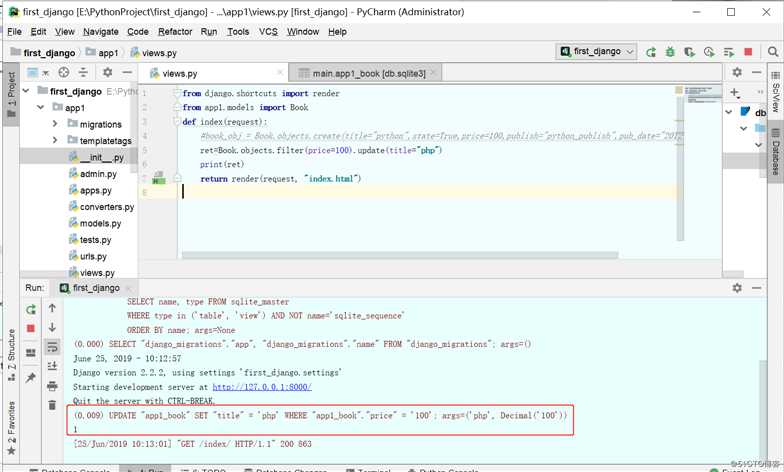Open Run panel settings gear
This screenshot has width=784, height=472.
(737, 288)
